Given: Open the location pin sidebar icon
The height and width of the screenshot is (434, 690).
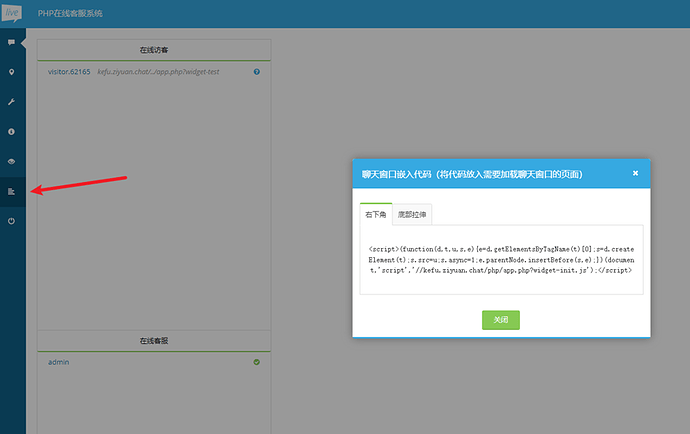Looking at the screenshot, I should coord(11,72).
